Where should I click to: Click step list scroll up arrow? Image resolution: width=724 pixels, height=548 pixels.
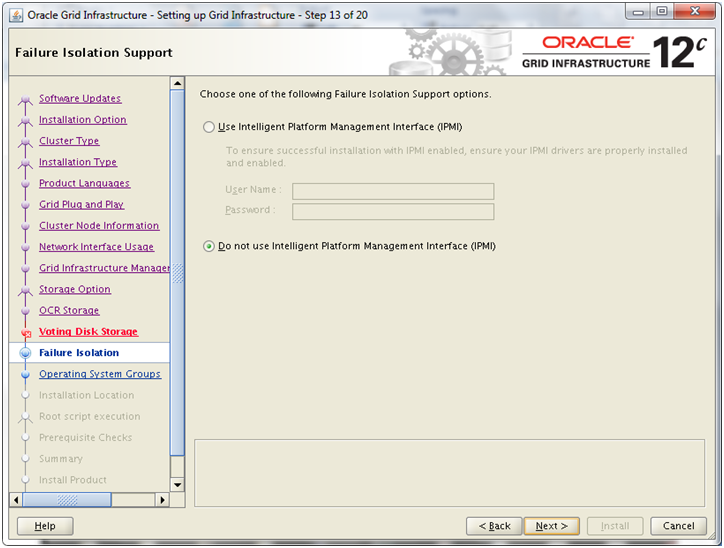point(177,84)
